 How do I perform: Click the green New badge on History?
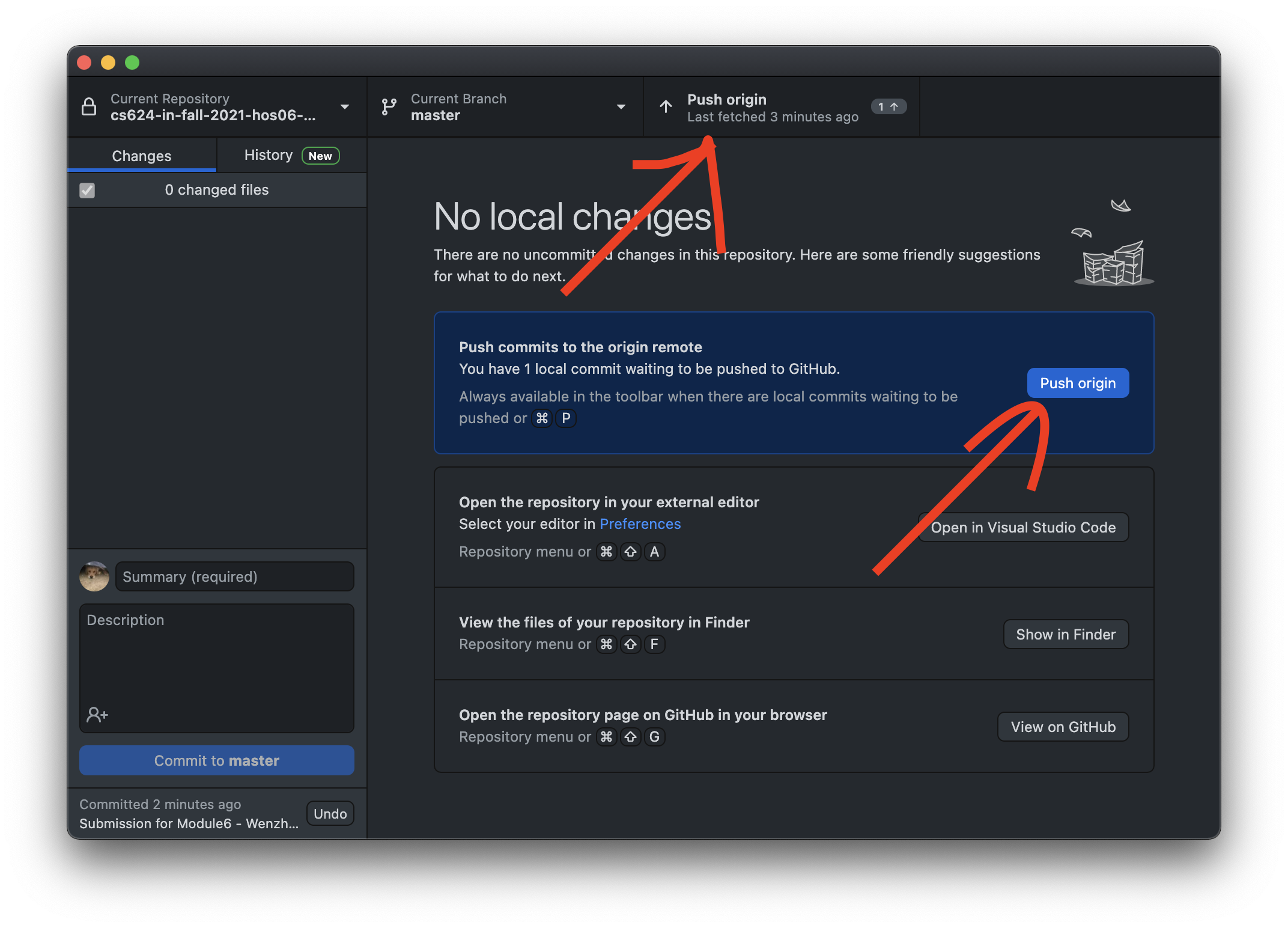320,156
